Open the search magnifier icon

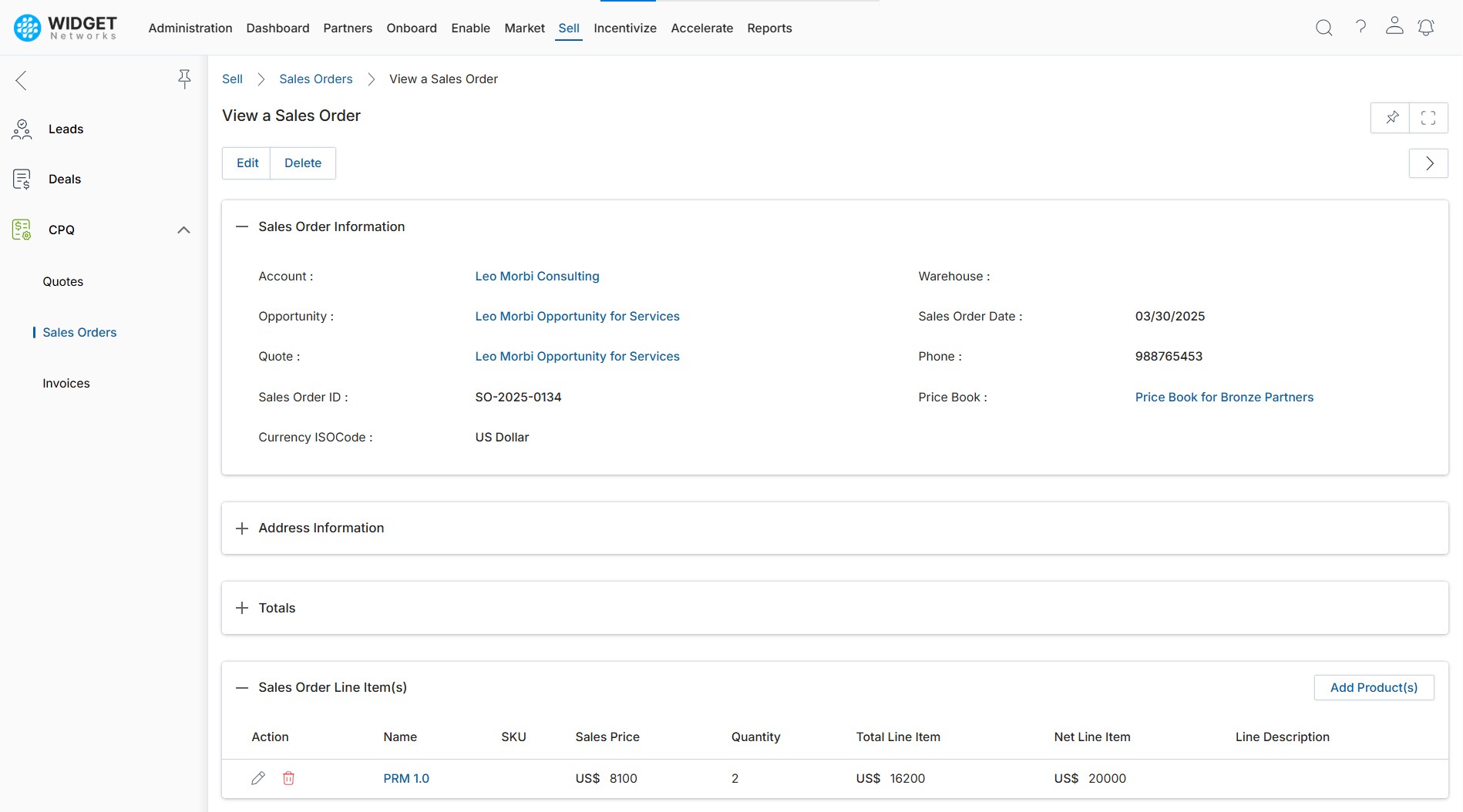(x=1323, y=28)
